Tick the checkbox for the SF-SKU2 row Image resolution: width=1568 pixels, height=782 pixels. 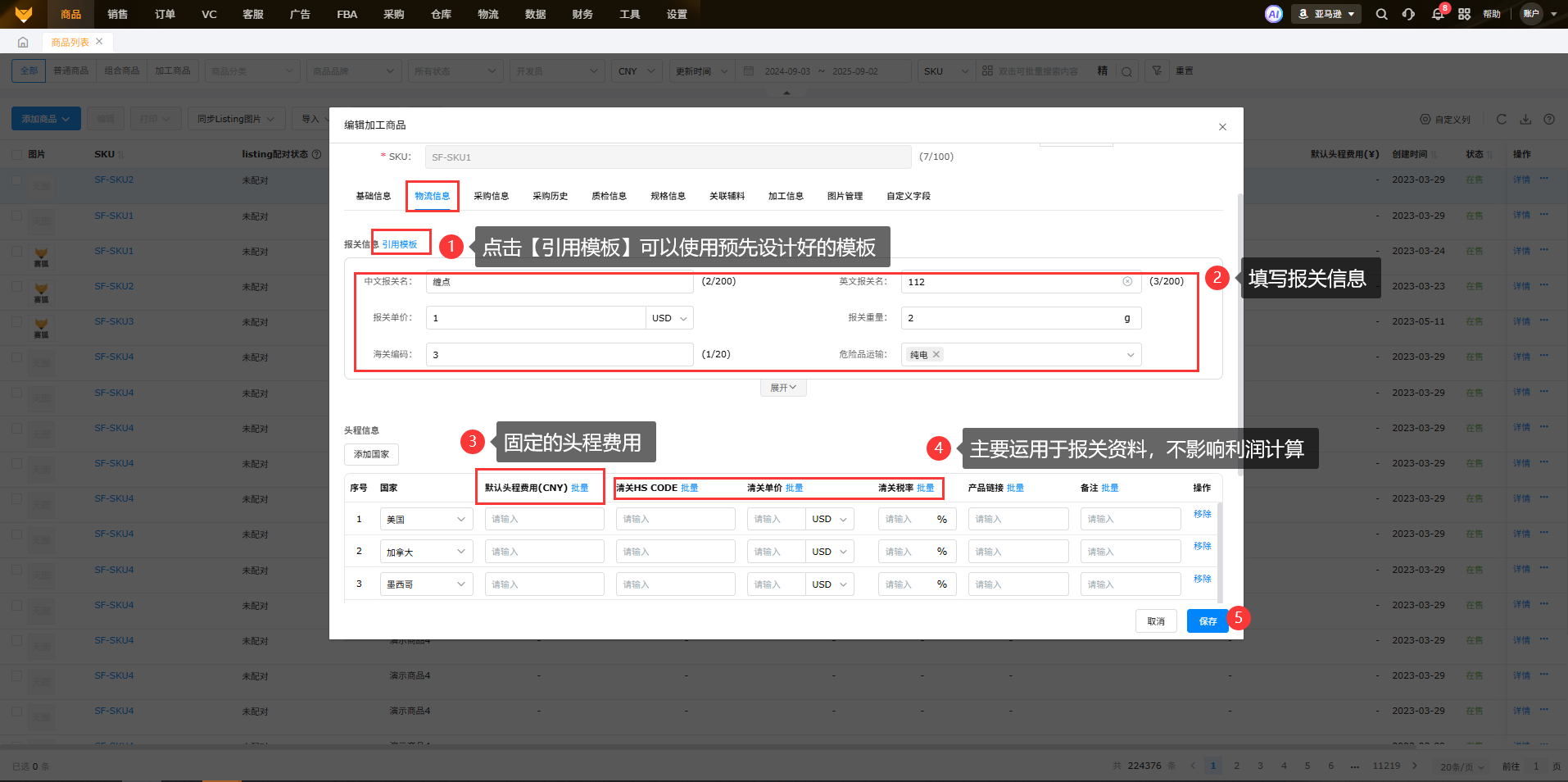[17, 180]
